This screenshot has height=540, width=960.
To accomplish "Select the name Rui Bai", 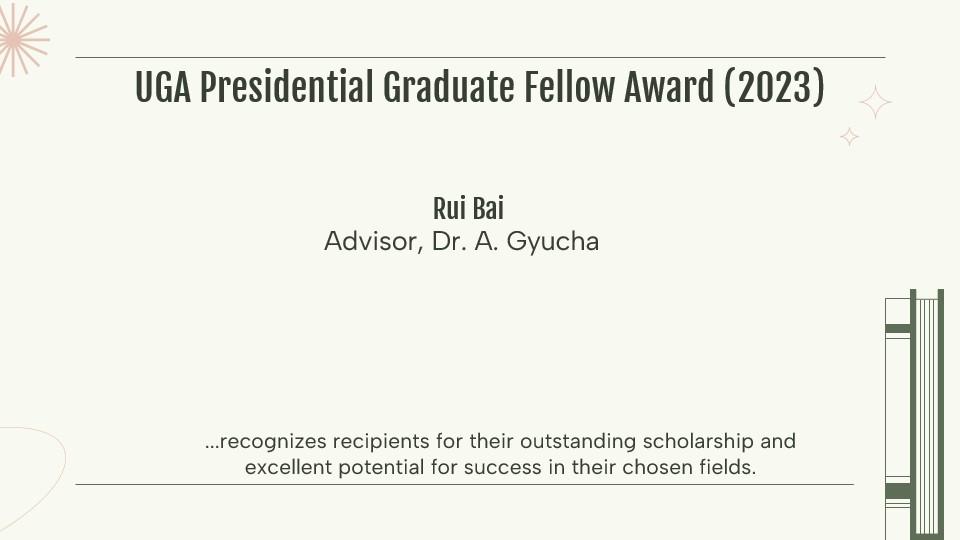I will 468,208.
